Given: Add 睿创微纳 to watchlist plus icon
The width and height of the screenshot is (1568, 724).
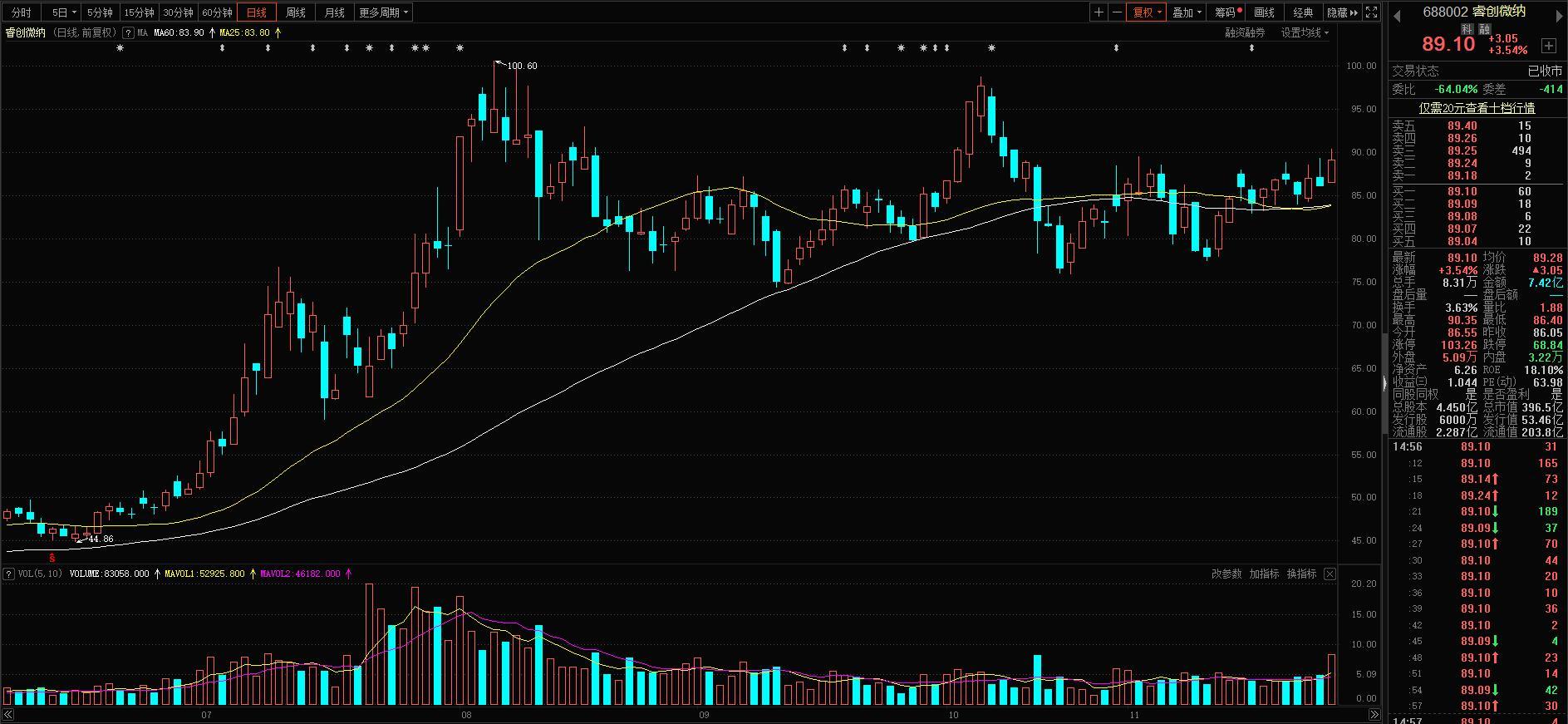Looking at the screenshot, I should (1549, 45).
